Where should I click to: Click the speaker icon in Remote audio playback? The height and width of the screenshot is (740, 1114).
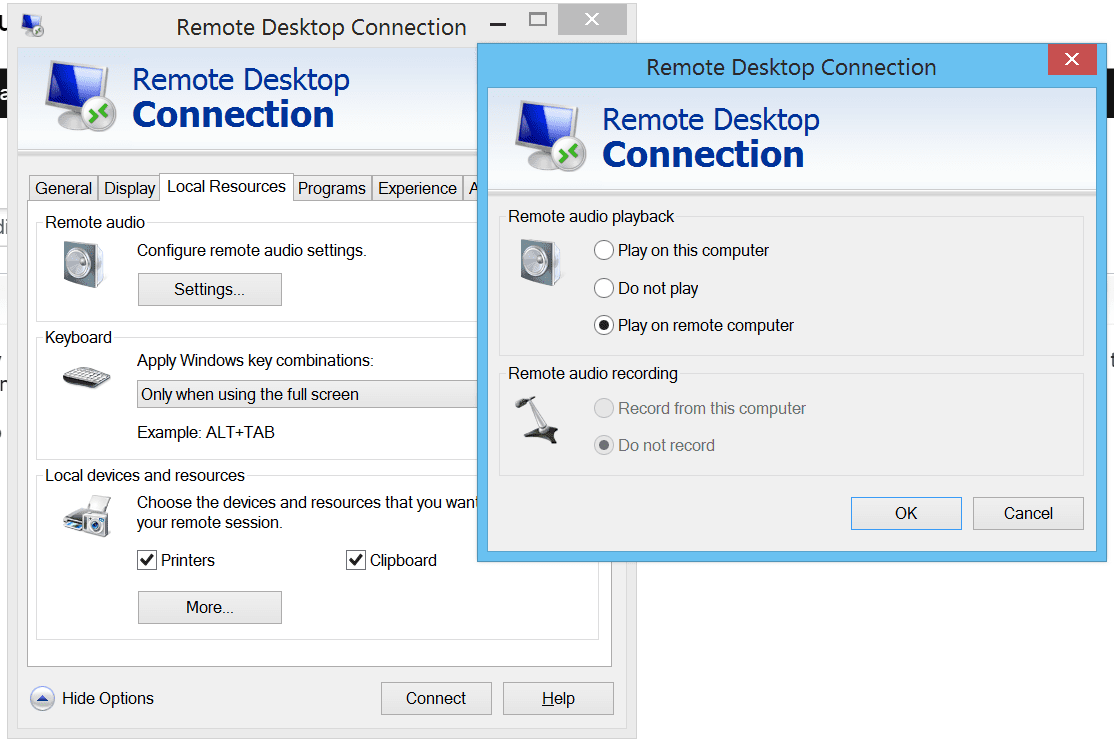(x=541, y=262)
